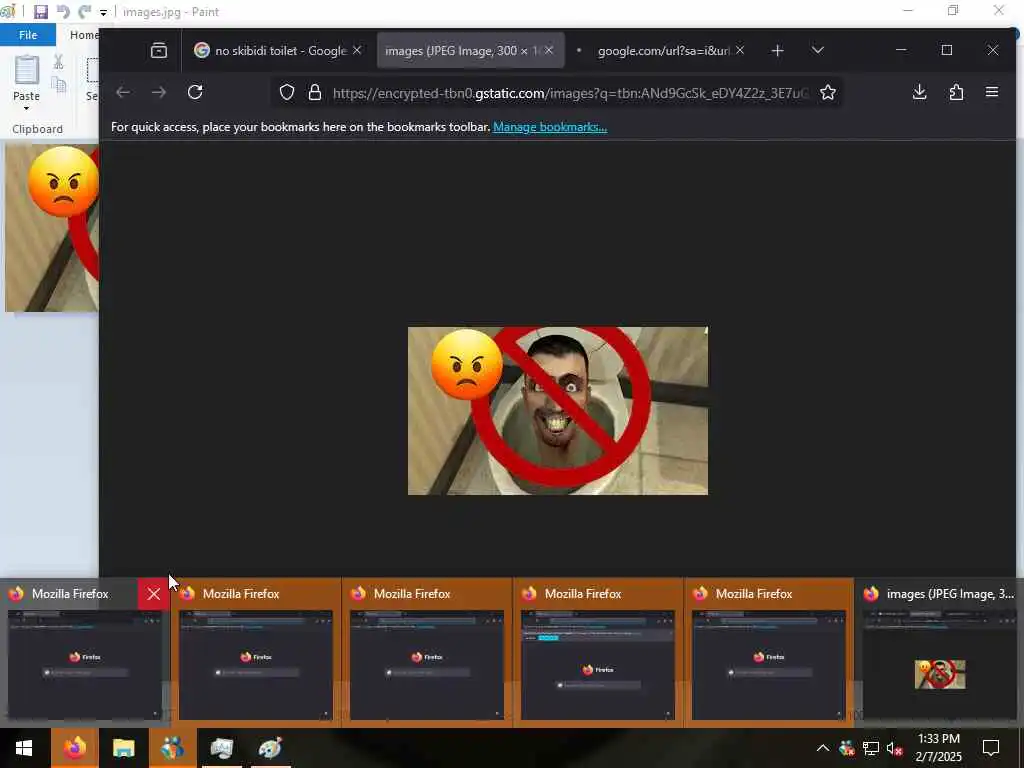Save via Paint quick access toolbar
Screen dimensions: 1024x768
tap(40, 12)
